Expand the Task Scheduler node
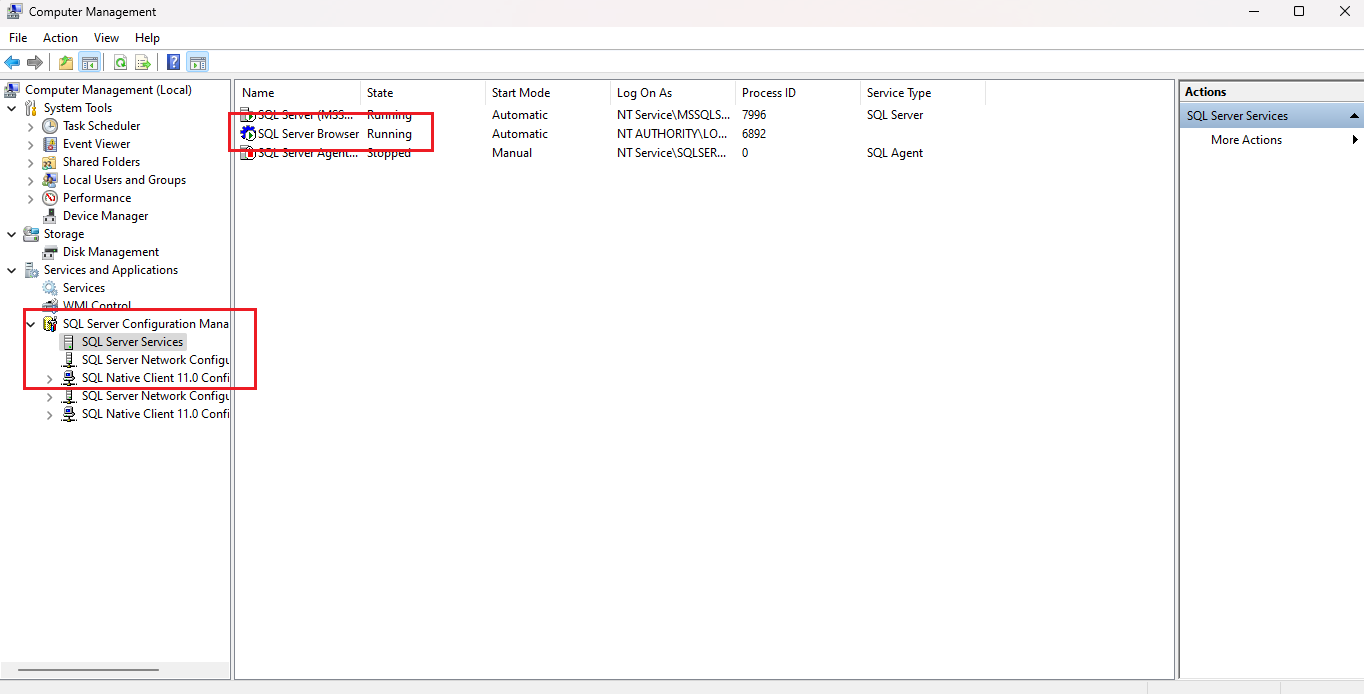Image resolution: width=1364 pixels, height=694 pixels. point(31,126)
